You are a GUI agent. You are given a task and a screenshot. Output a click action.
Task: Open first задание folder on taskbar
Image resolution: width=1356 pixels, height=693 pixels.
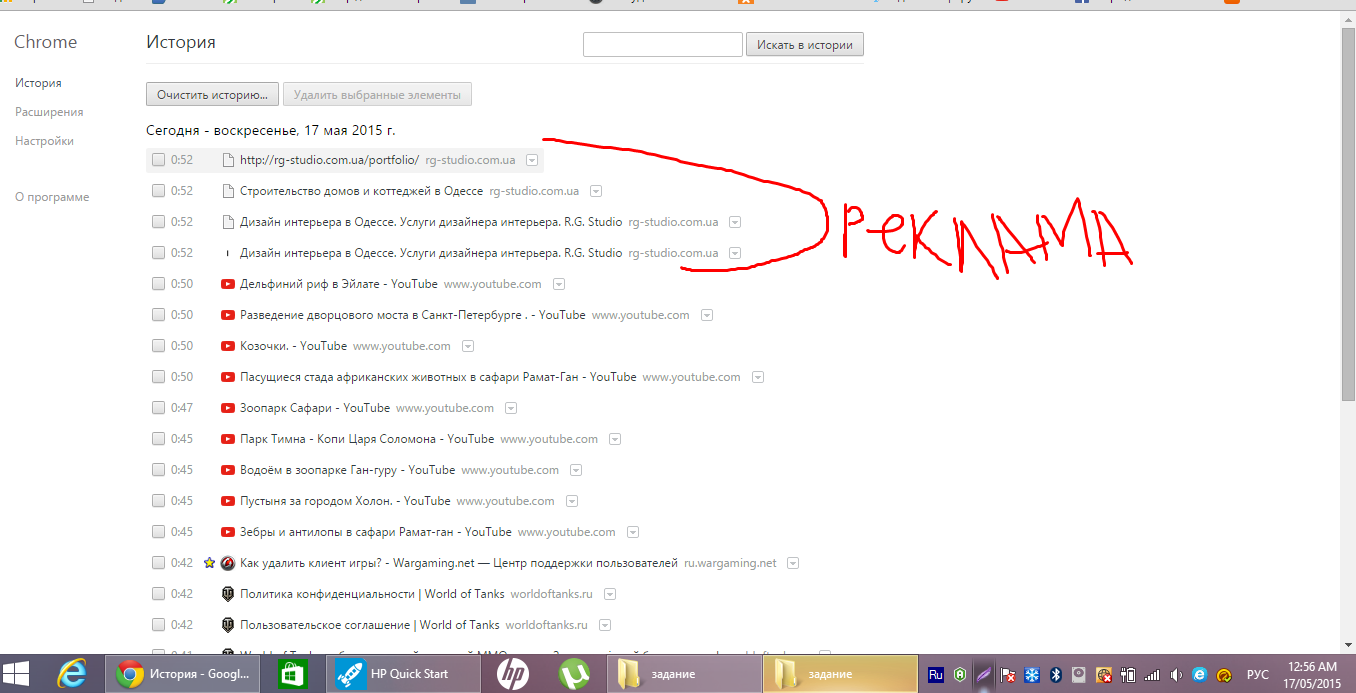[x=682, y=674]
